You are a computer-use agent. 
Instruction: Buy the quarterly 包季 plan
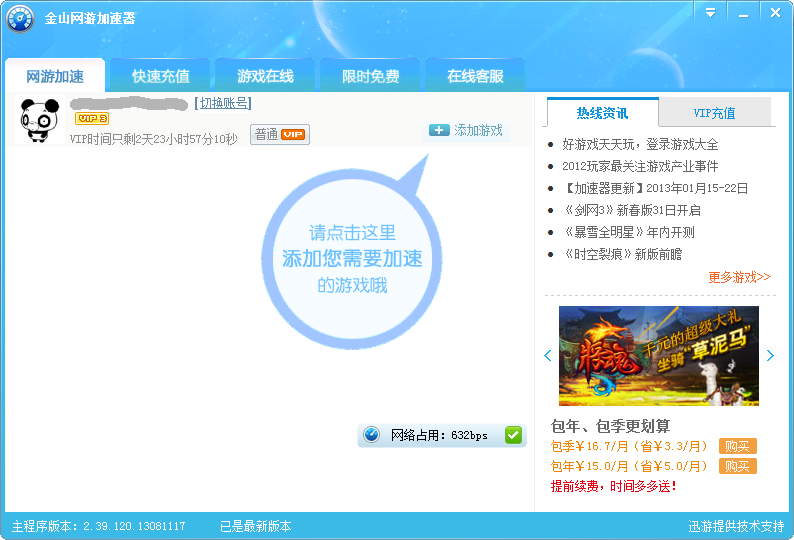tap(738, 446)
